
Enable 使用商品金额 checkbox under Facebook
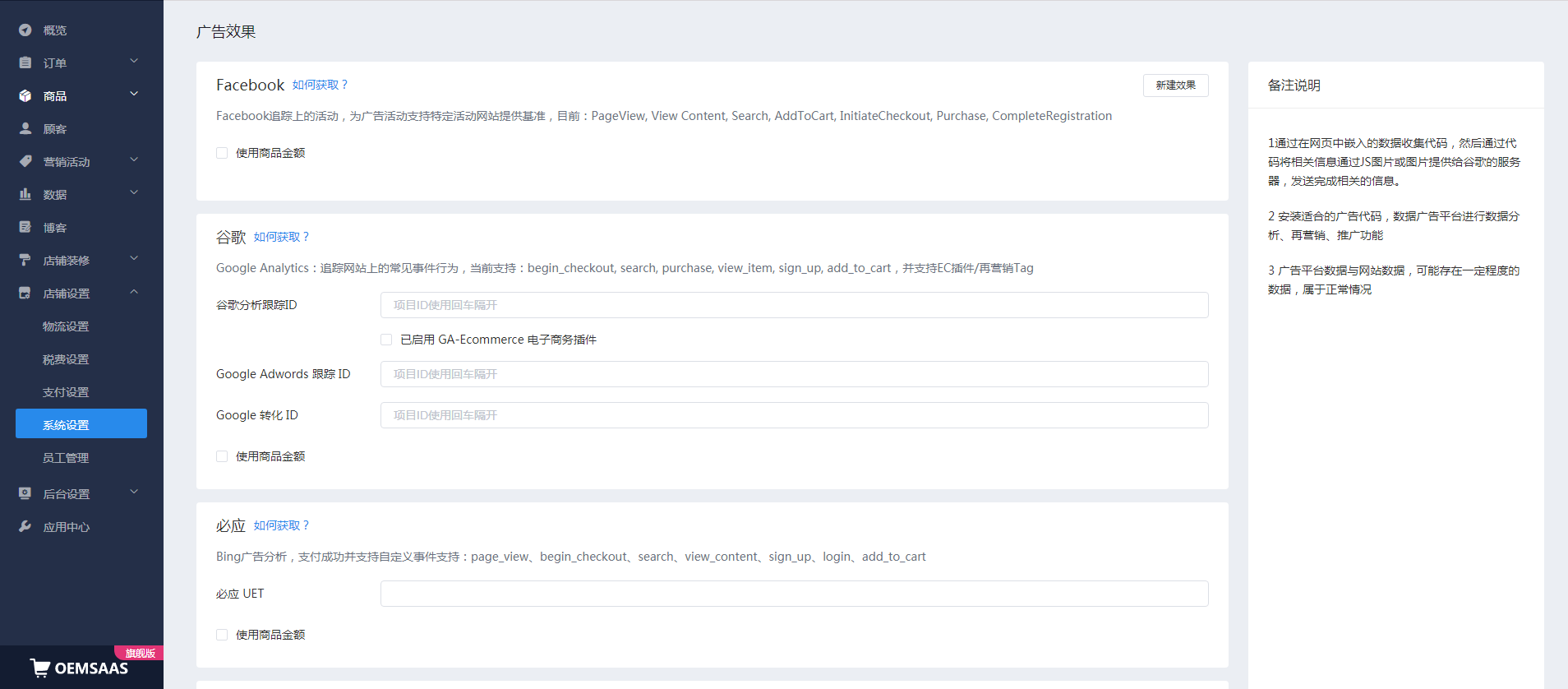[x=222, y=153]
